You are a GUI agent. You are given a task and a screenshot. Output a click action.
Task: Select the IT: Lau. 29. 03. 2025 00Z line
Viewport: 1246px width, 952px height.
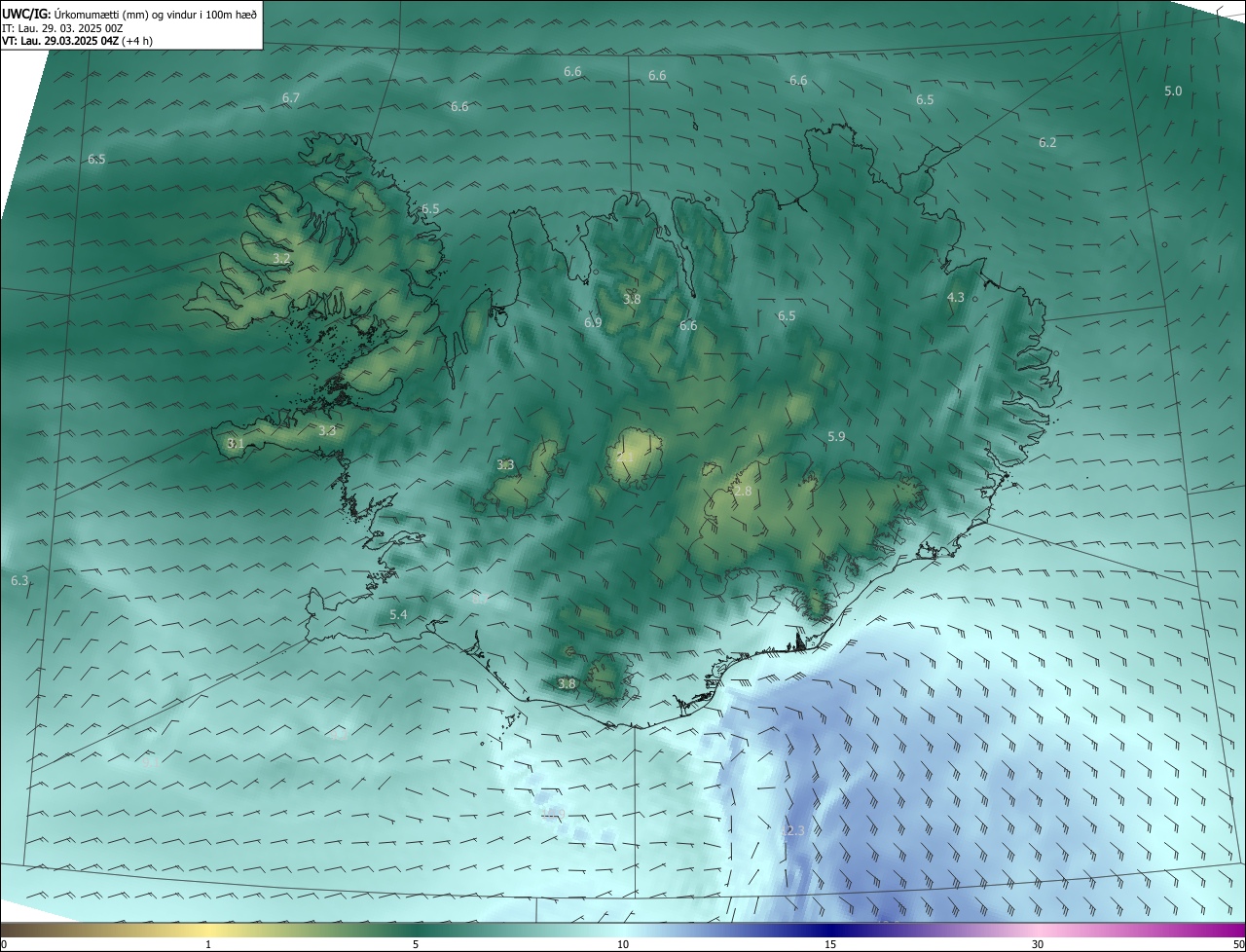click(63, 28)
